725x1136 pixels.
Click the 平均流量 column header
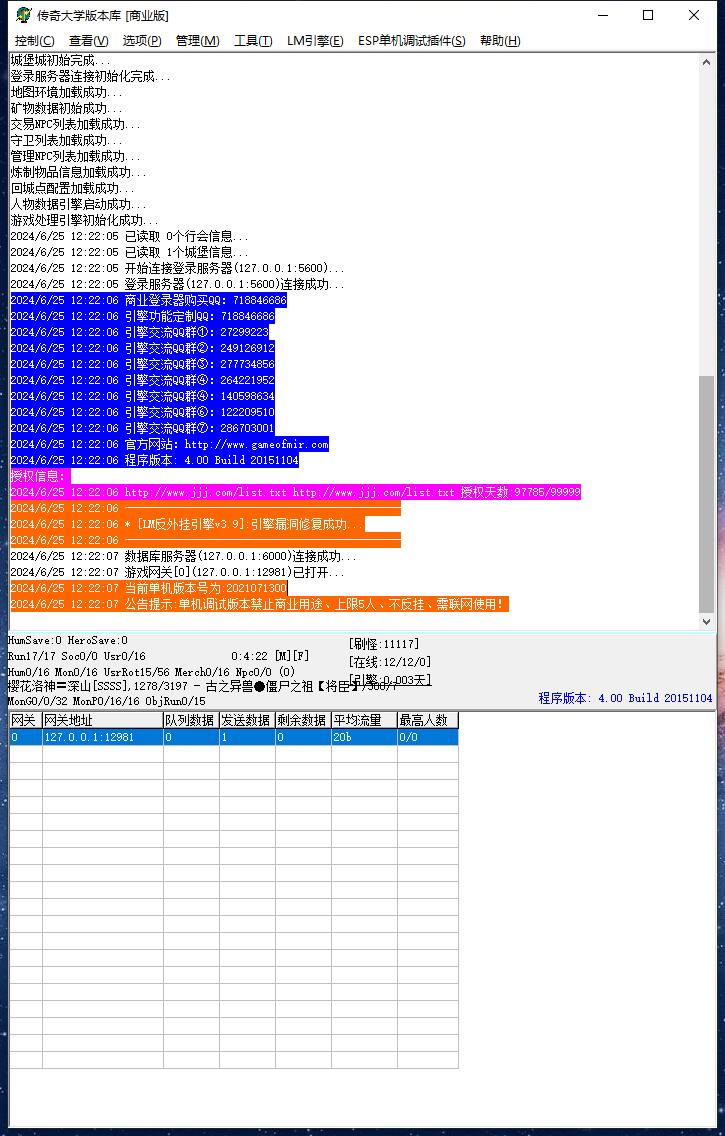(x=363, y=720)
